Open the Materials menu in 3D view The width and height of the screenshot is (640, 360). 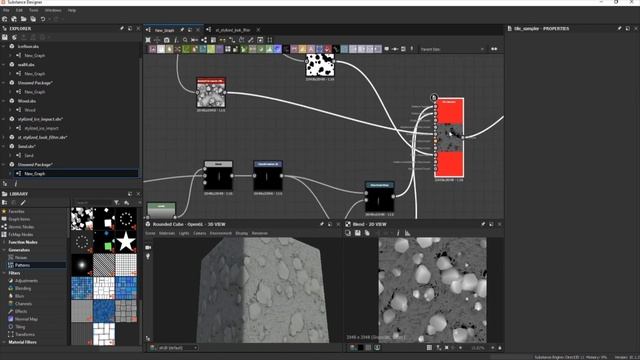167,233
